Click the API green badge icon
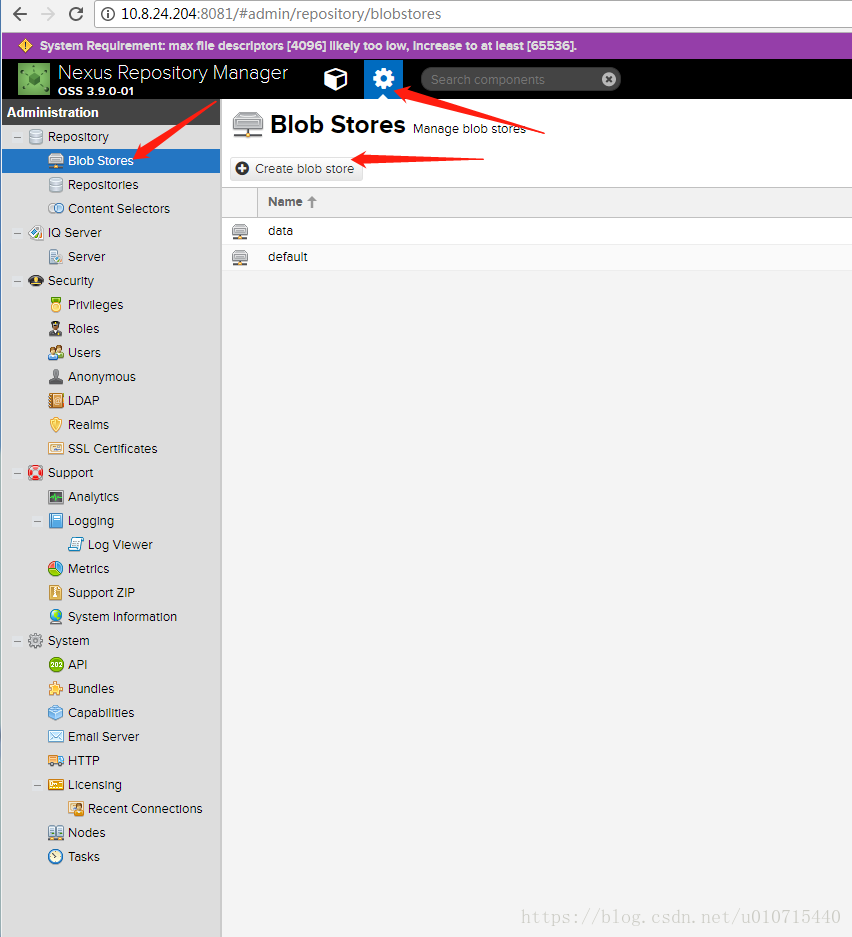 click(56, 665)
